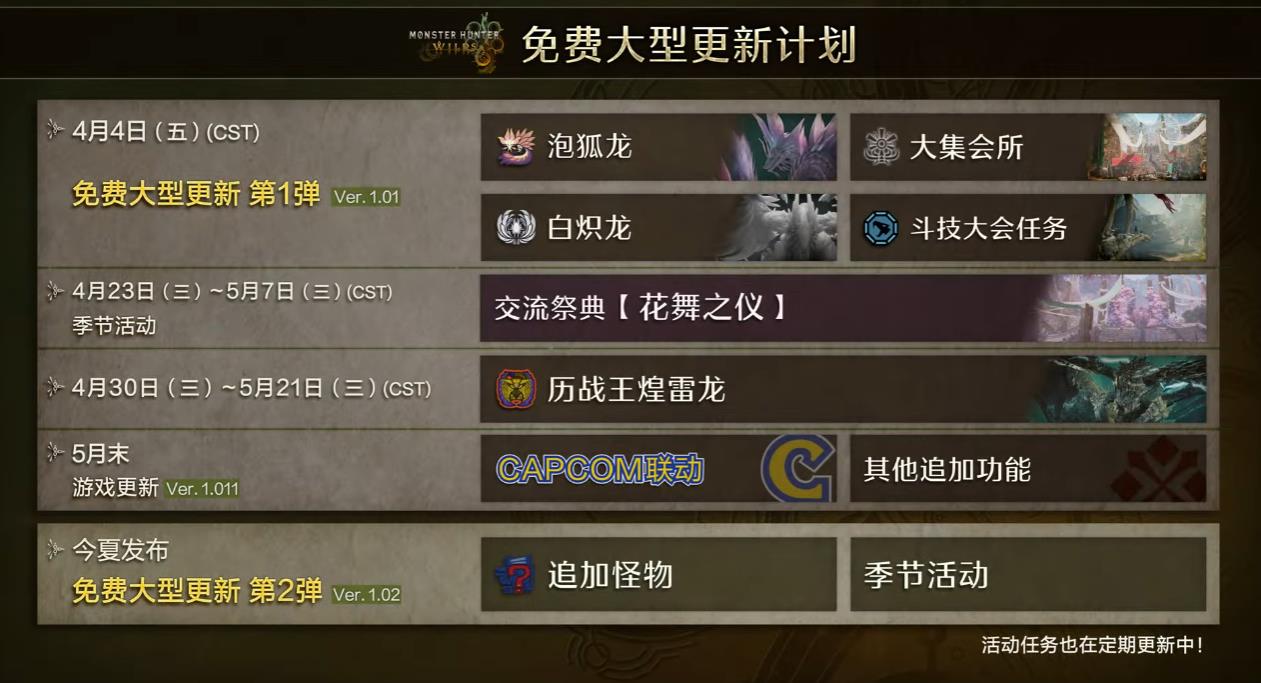The width and height of the screenshot is (1261, 683).
Task: Click the yellow Capcom C logo
Action: coord(797,468)
